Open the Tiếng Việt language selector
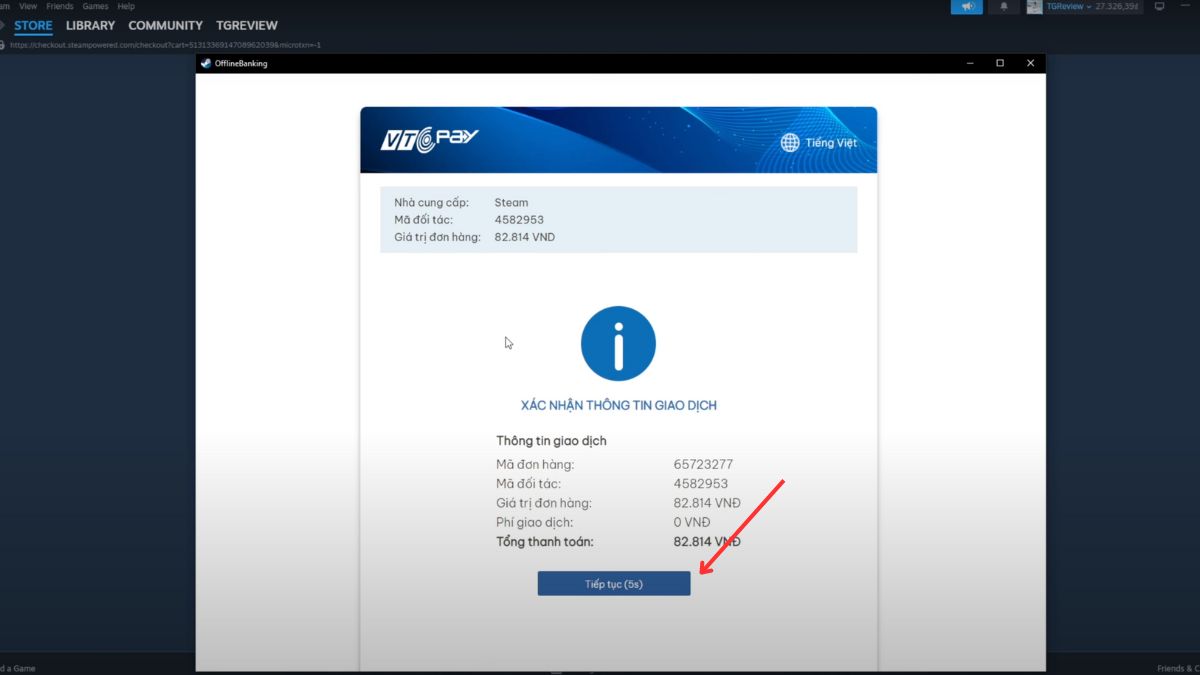 click(830, 143)
